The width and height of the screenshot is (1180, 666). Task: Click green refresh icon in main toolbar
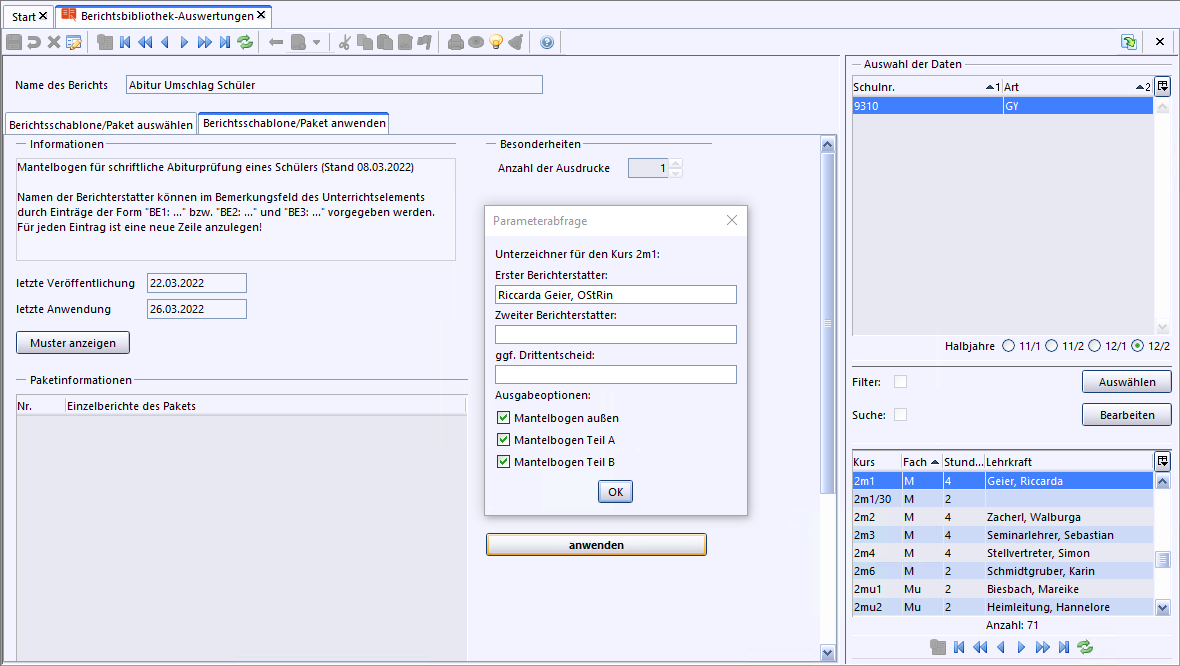245,42
